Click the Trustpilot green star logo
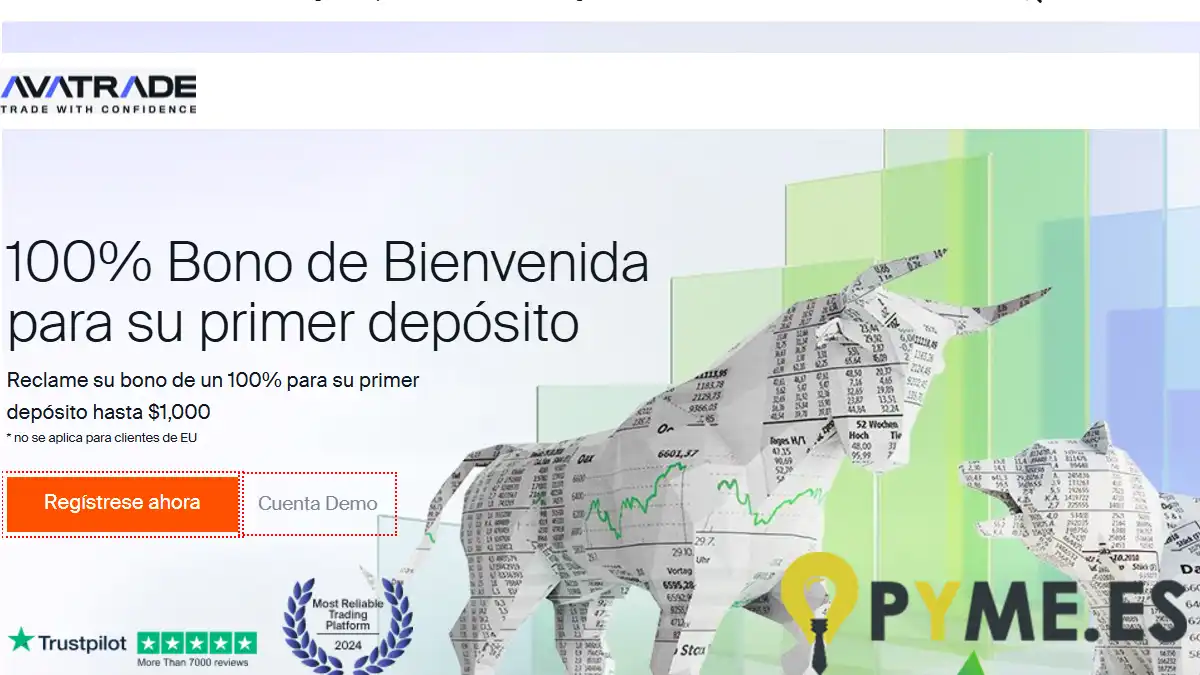1200x675 pixels. (x=20, y=640)
